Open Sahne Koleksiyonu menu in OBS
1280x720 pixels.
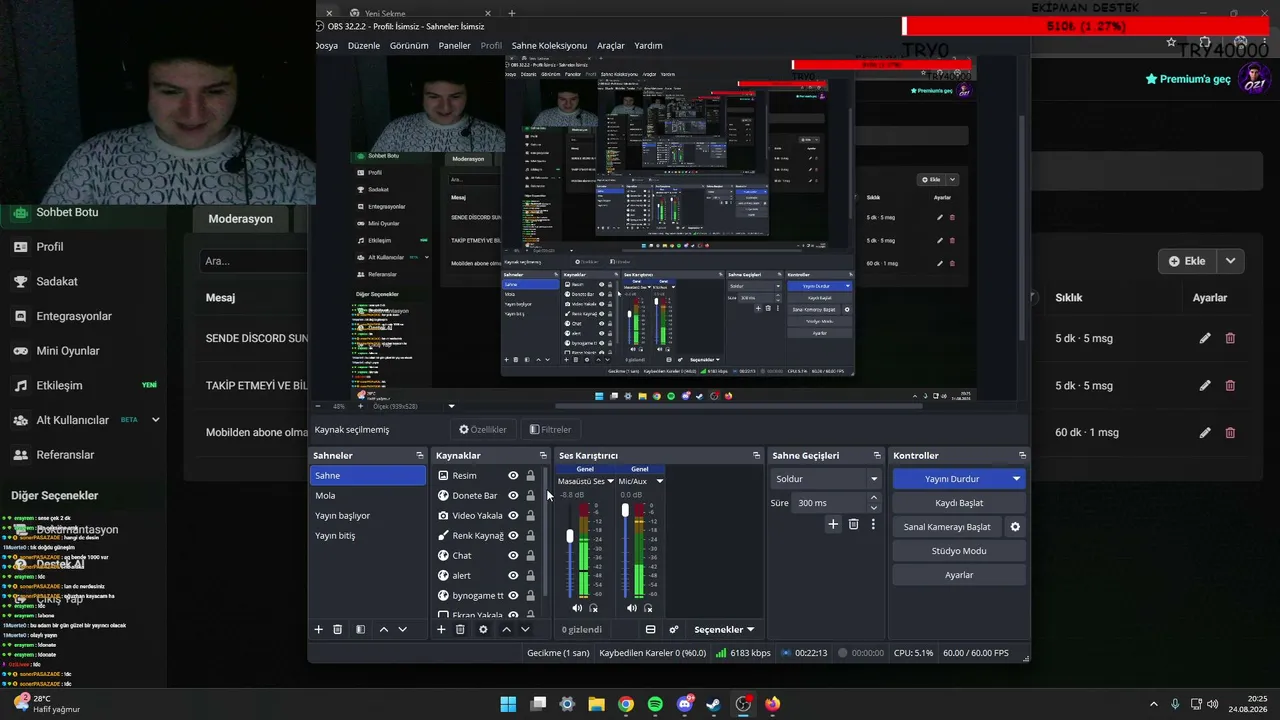point(549,46)
